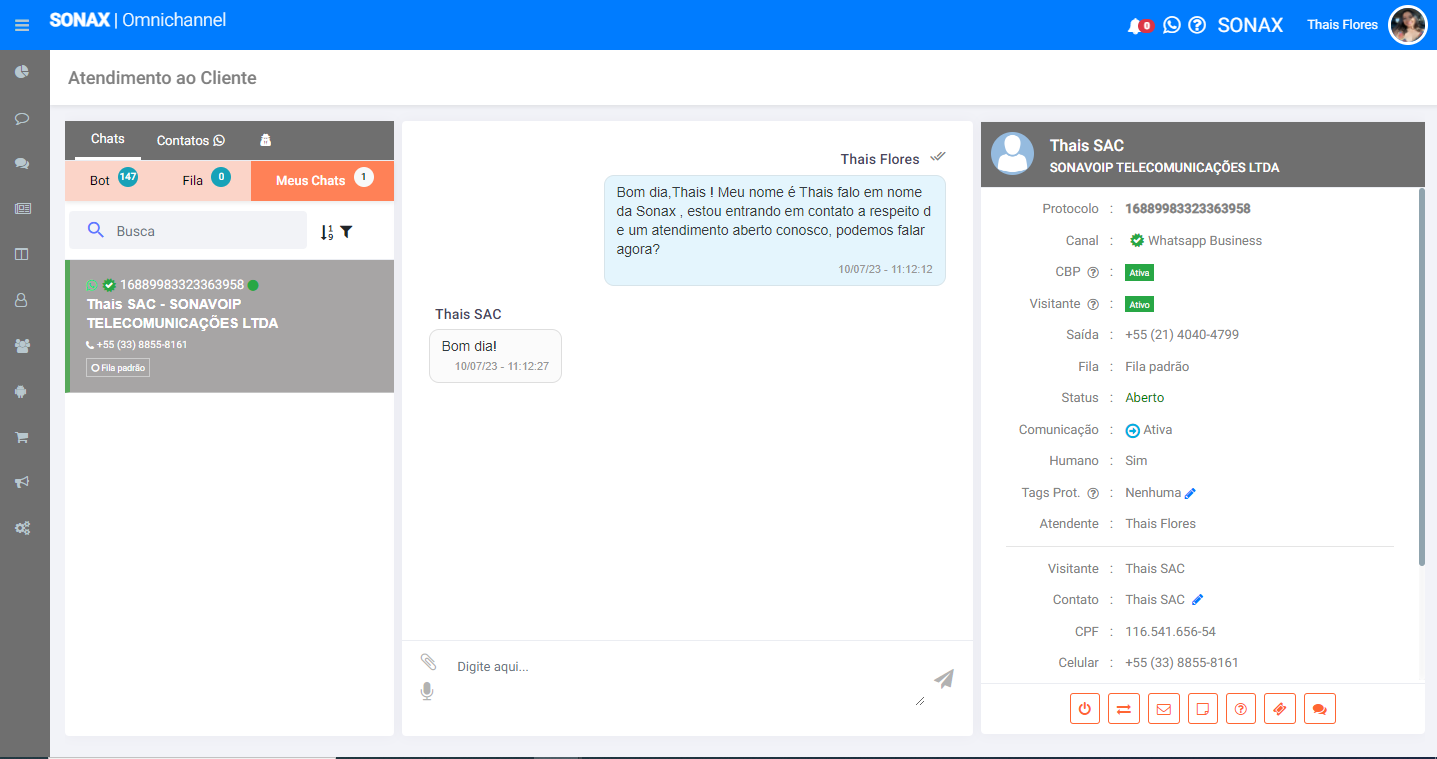Click the ticket icon button

[1280, 709]
